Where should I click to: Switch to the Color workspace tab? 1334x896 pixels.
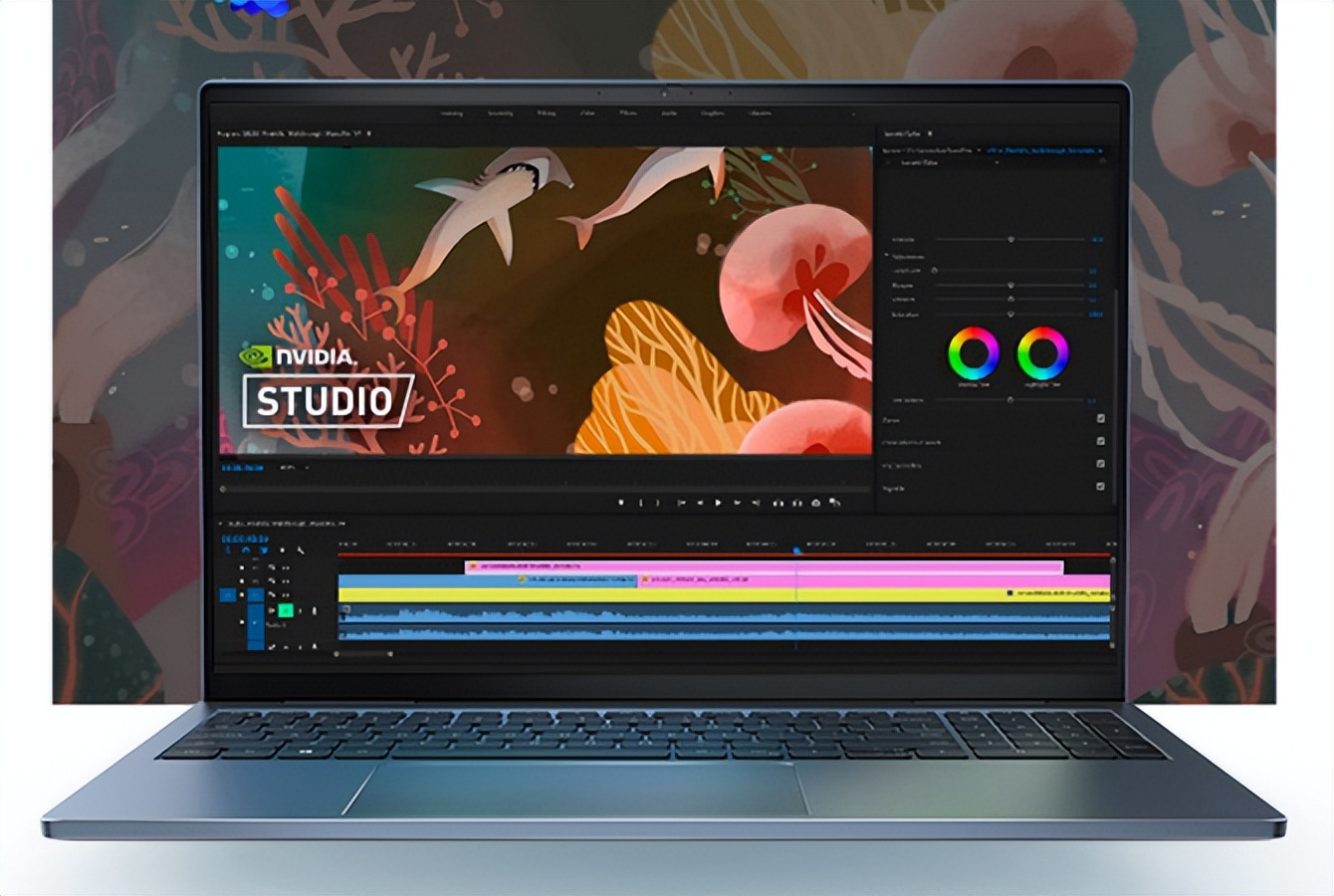pos(587,113)
